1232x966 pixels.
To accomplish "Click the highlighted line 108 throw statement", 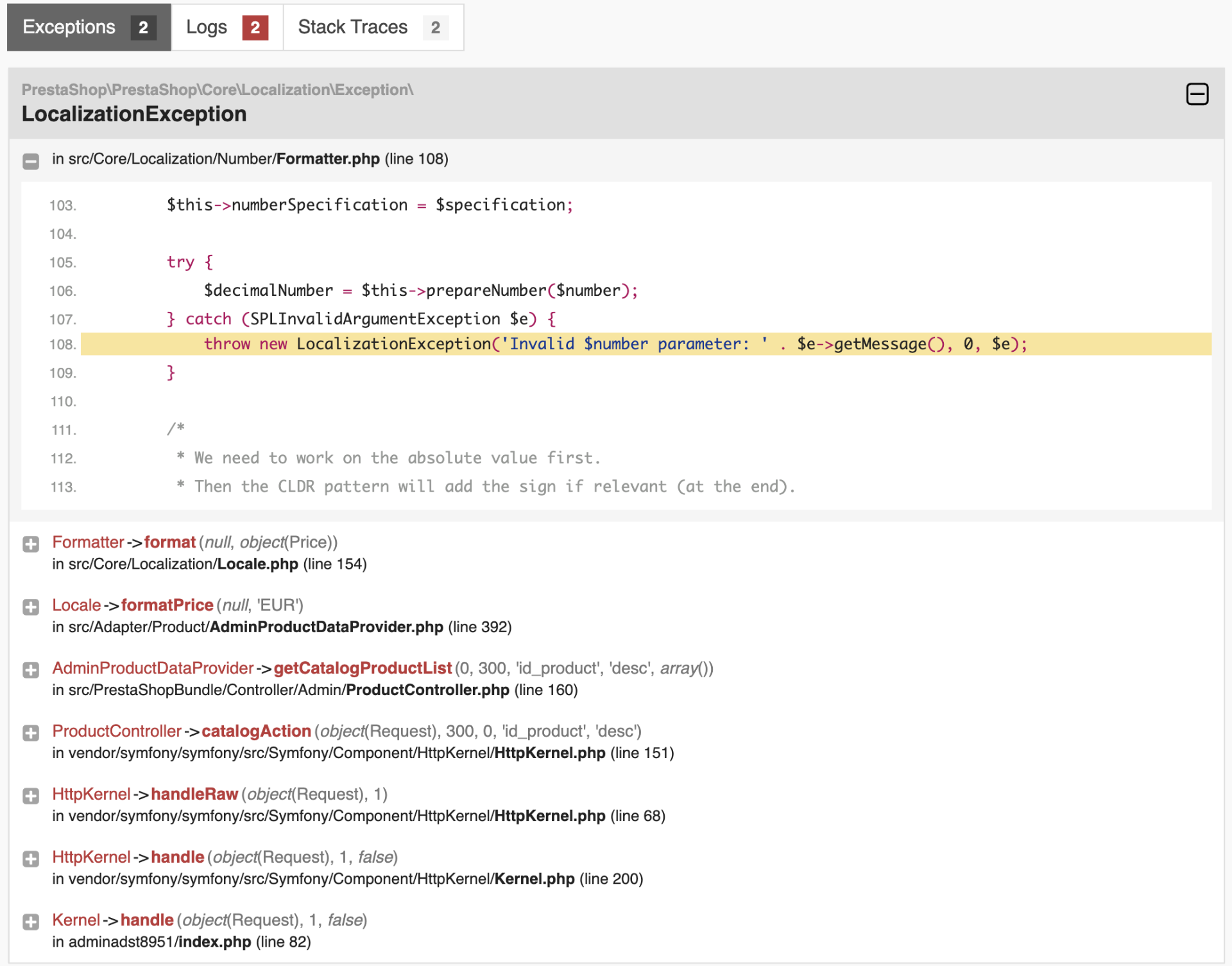I will pyautogui.click(x=615, y=344).
